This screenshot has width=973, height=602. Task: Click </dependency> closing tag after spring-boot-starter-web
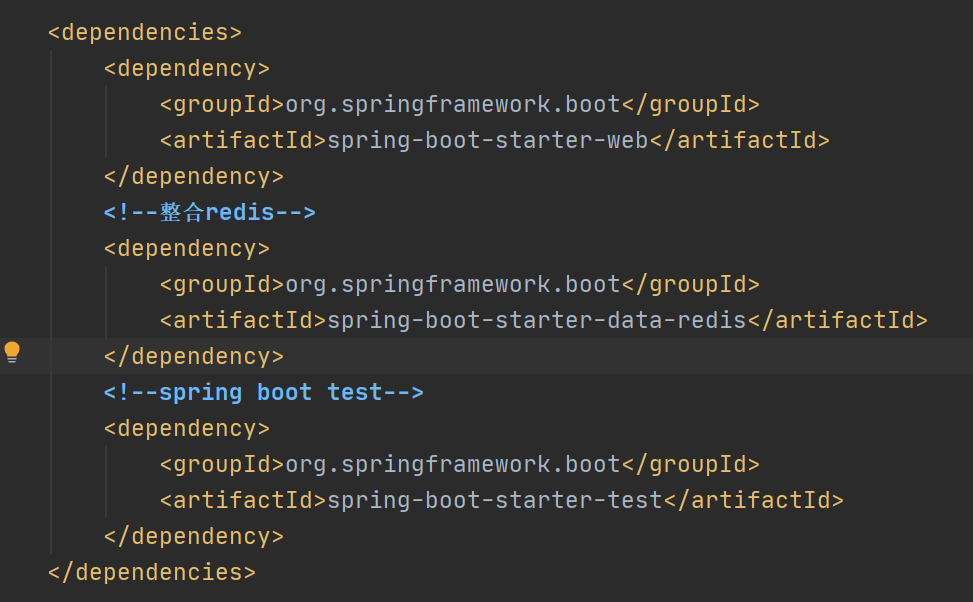(194, 176)
